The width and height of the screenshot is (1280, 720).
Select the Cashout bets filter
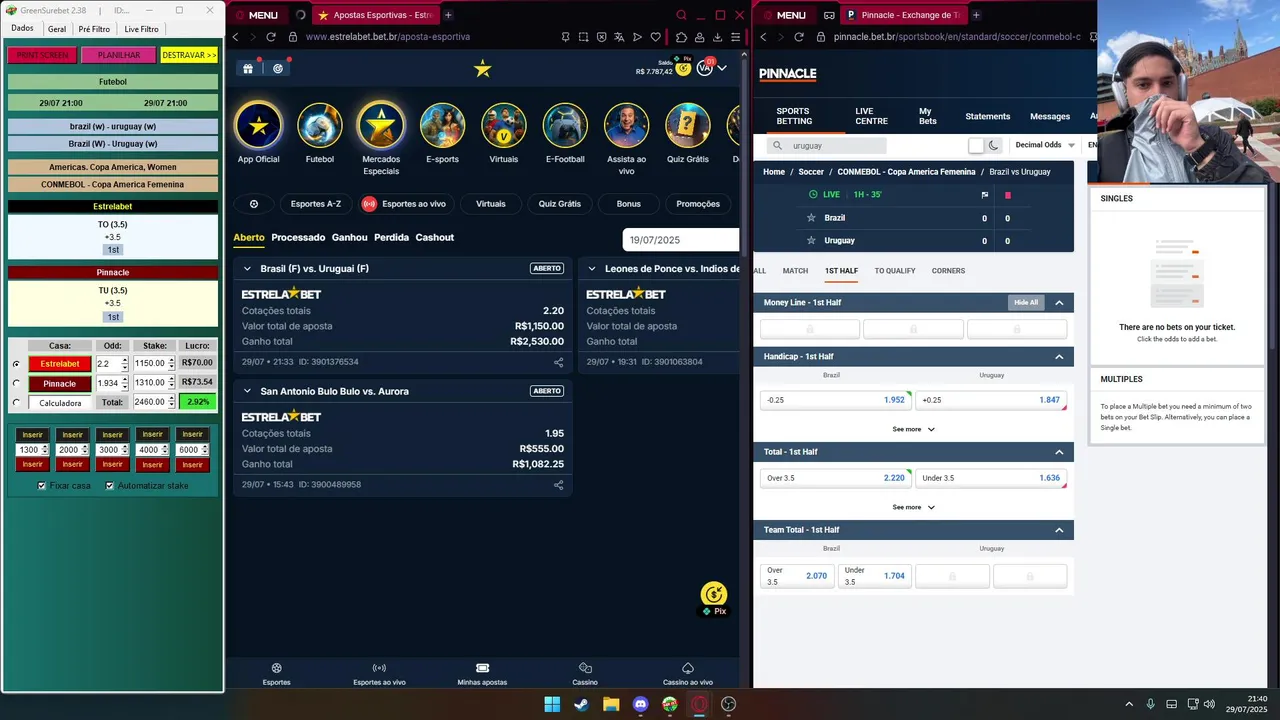click(x=435, y=238)
